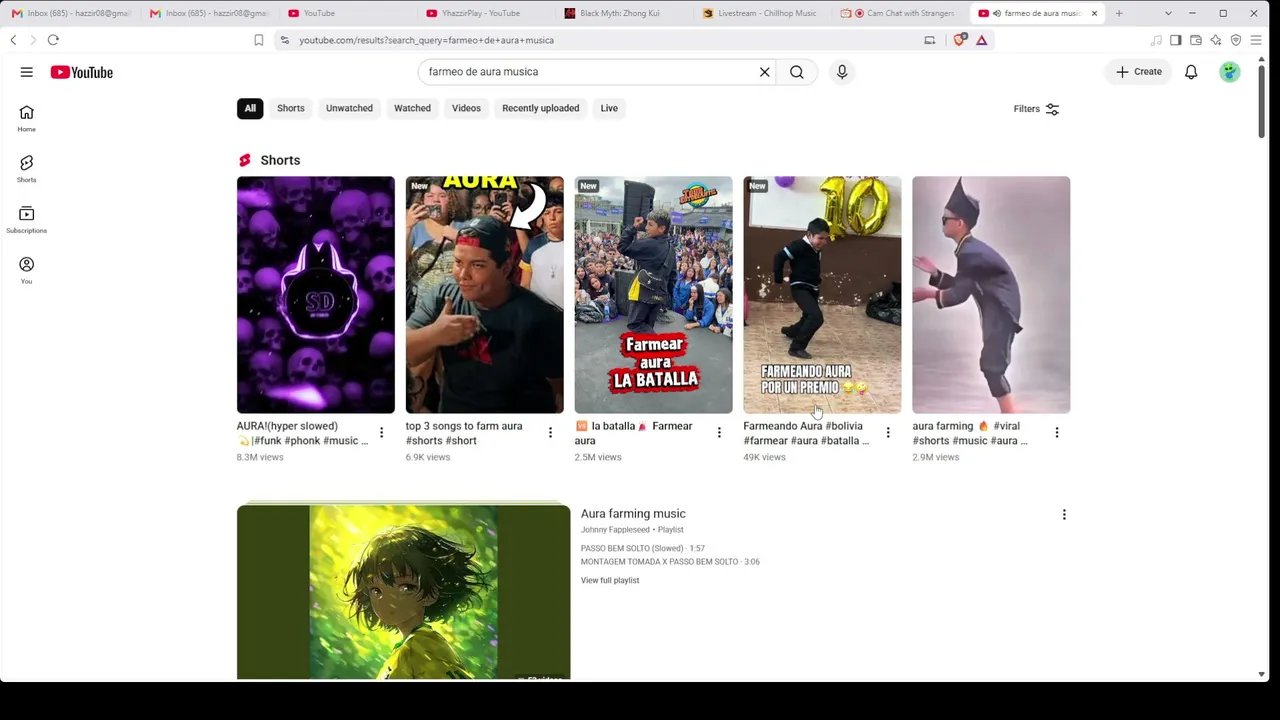This screenshot has height=720, width=1280.
Task: Open the Aura farming music playlist title
Action: (x=633, y=514)
